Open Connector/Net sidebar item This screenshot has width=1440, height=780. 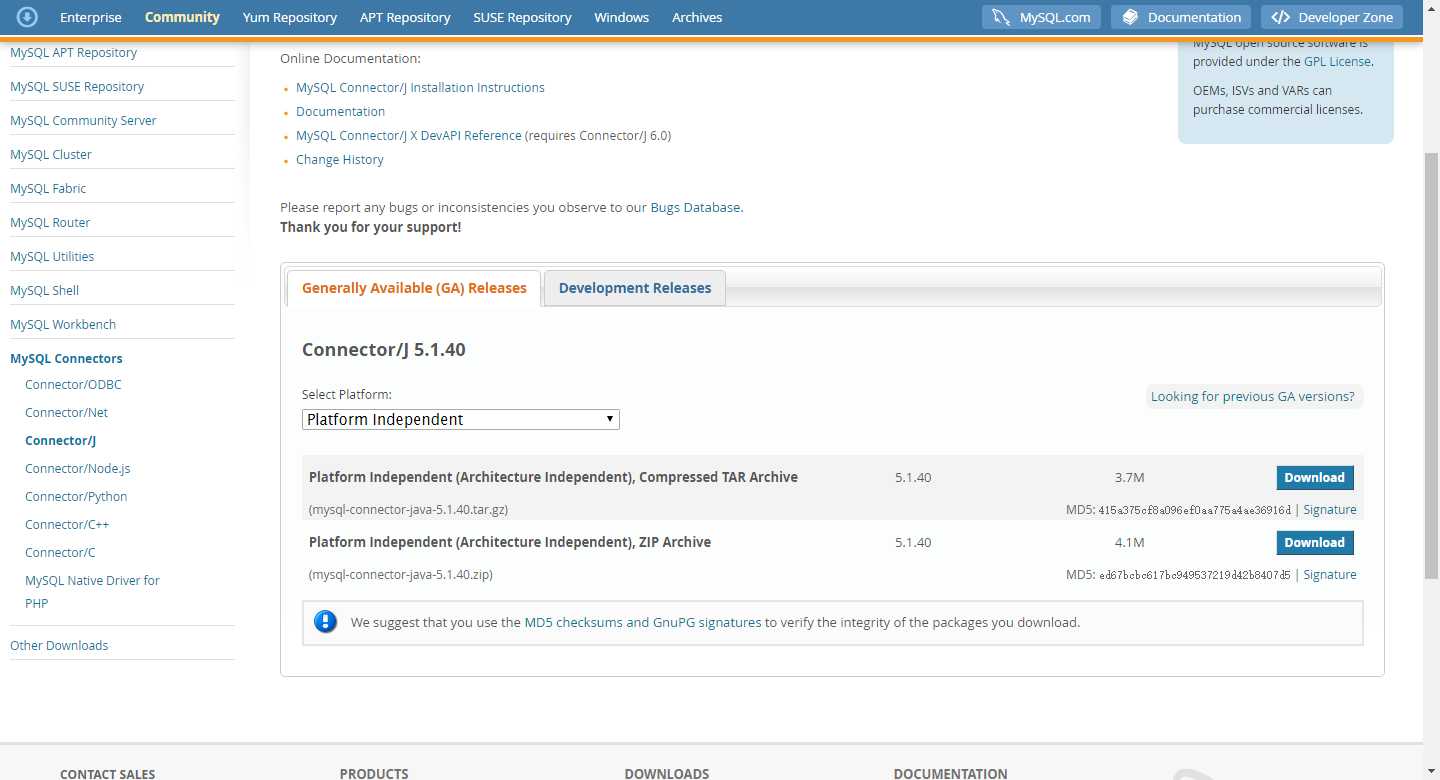coord(66,412)
